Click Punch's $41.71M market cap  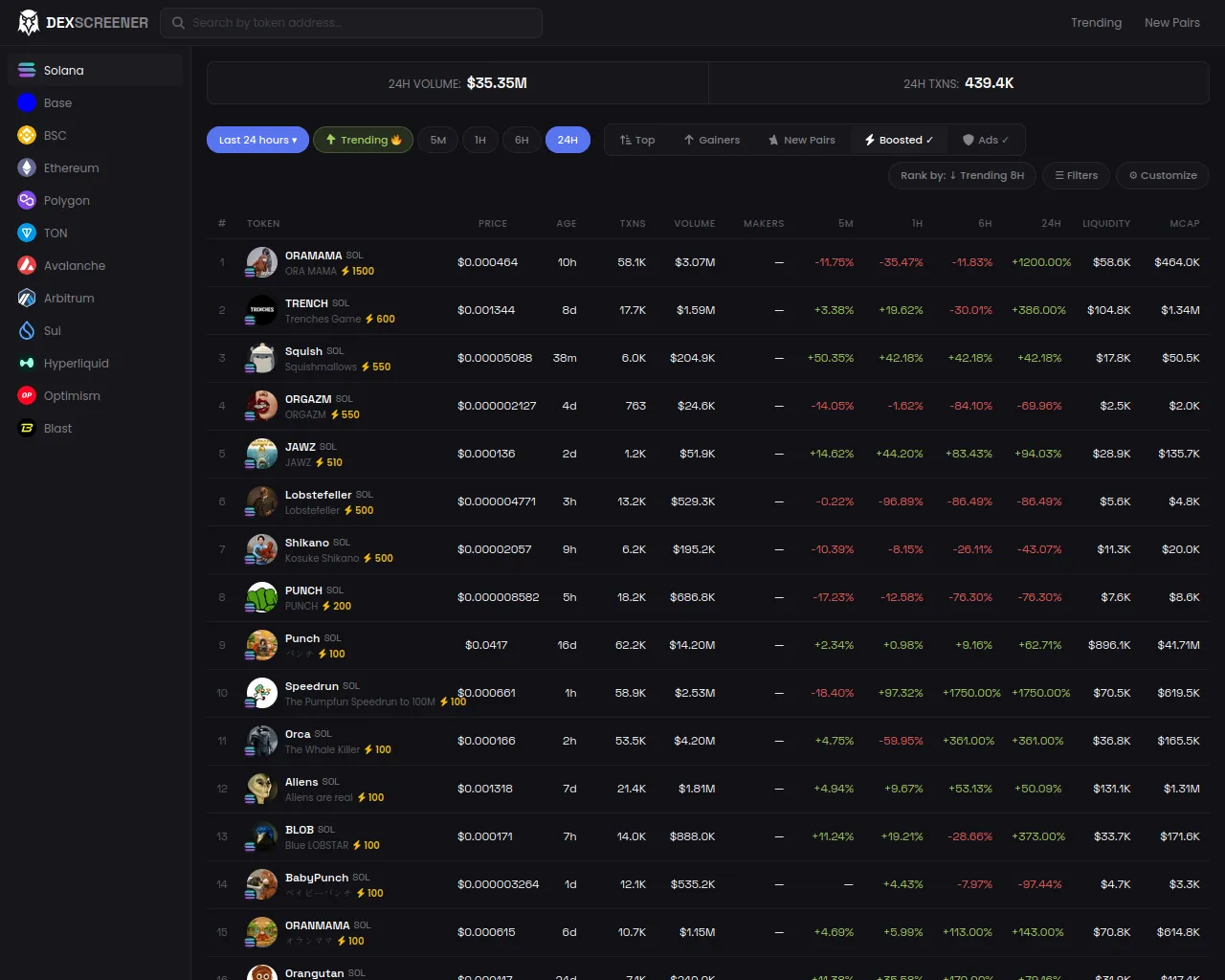point(1178,645)
